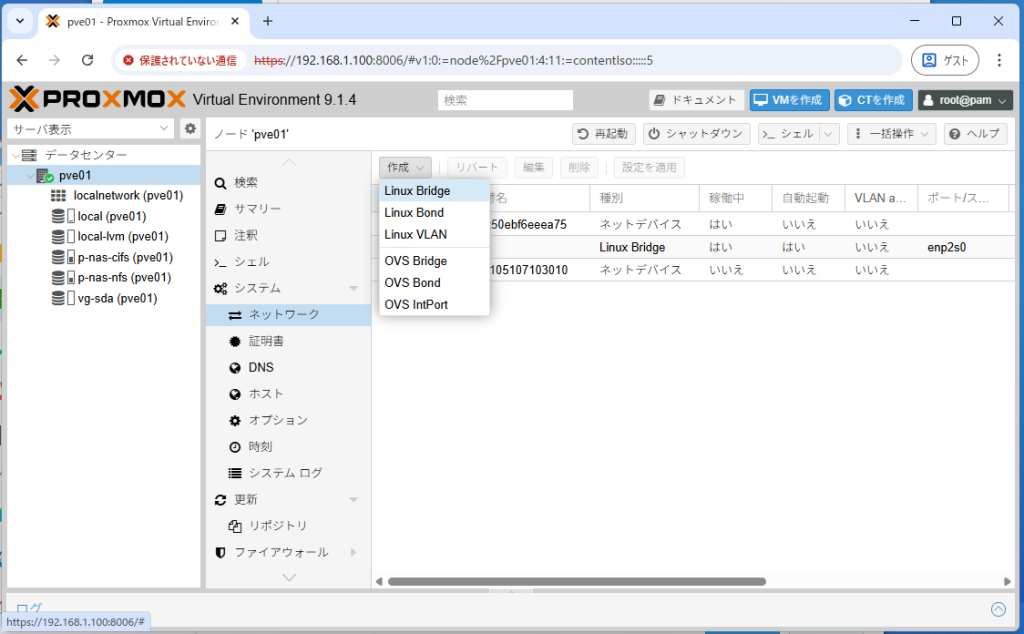Open the localnetwork (pve01) tree item
1024x634 pixels.
click(128, 195)
